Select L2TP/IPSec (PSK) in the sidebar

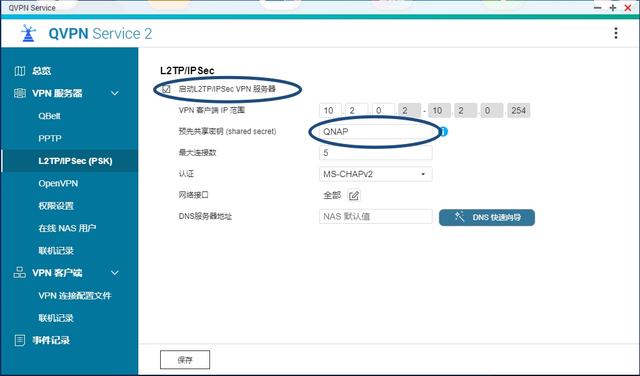[69, 161]
